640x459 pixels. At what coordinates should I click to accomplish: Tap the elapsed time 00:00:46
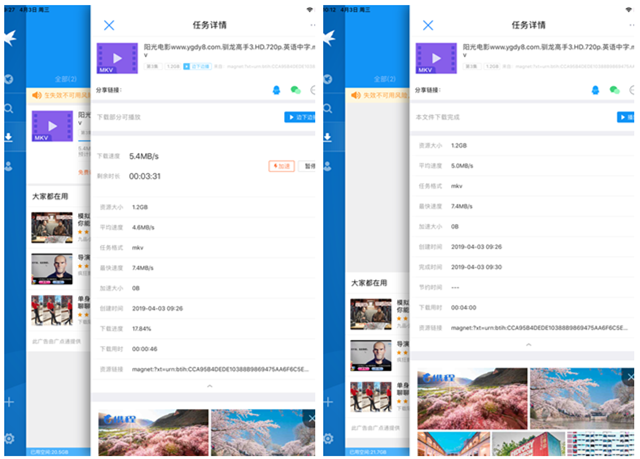144,349
